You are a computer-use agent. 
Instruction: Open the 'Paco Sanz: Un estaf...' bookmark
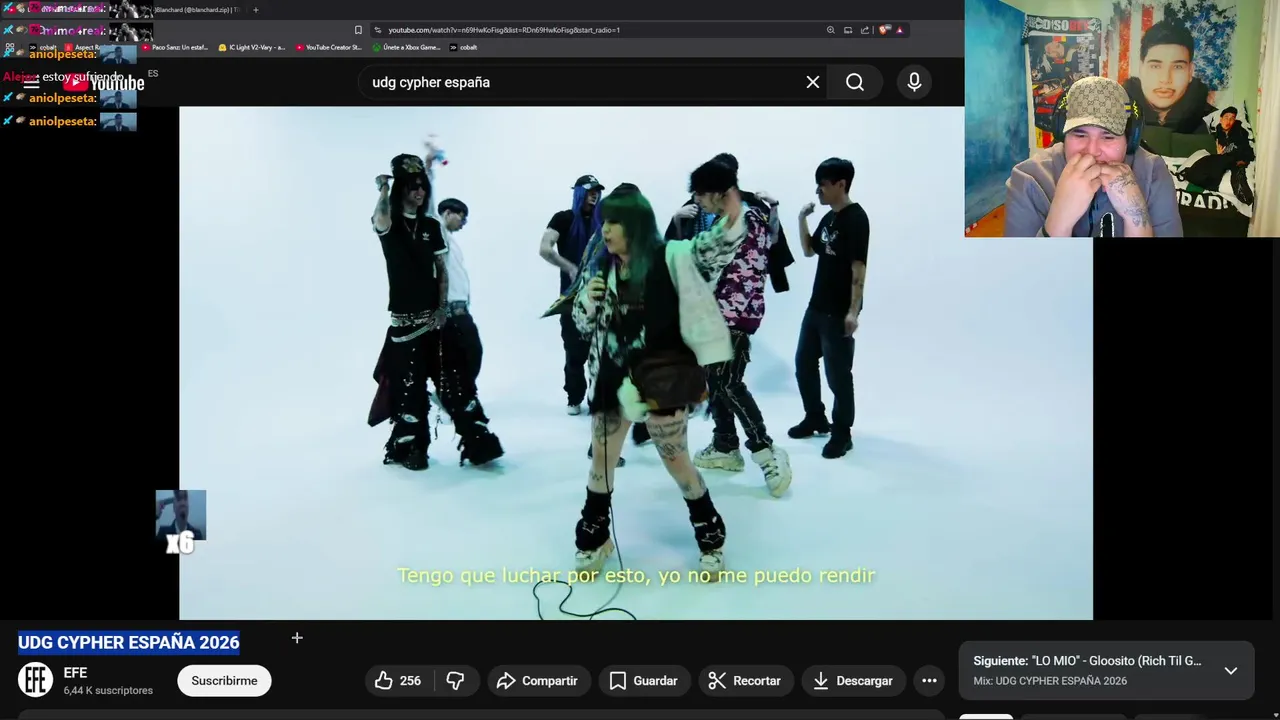pyautogui.click(x=175, y=47)
